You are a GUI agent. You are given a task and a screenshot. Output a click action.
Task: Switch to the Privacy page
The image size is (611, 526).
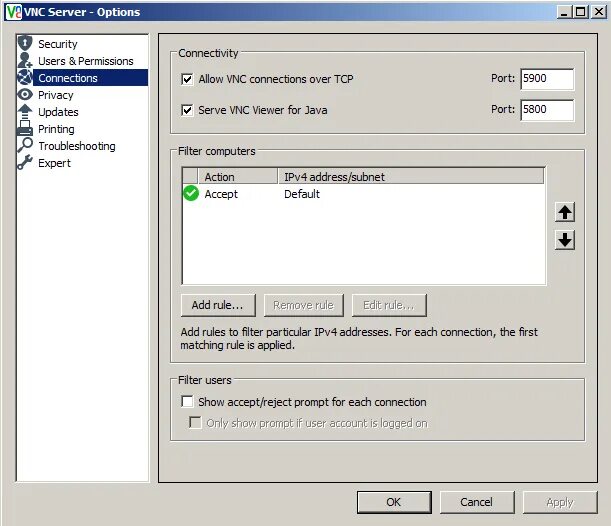(x=56, y=95)
